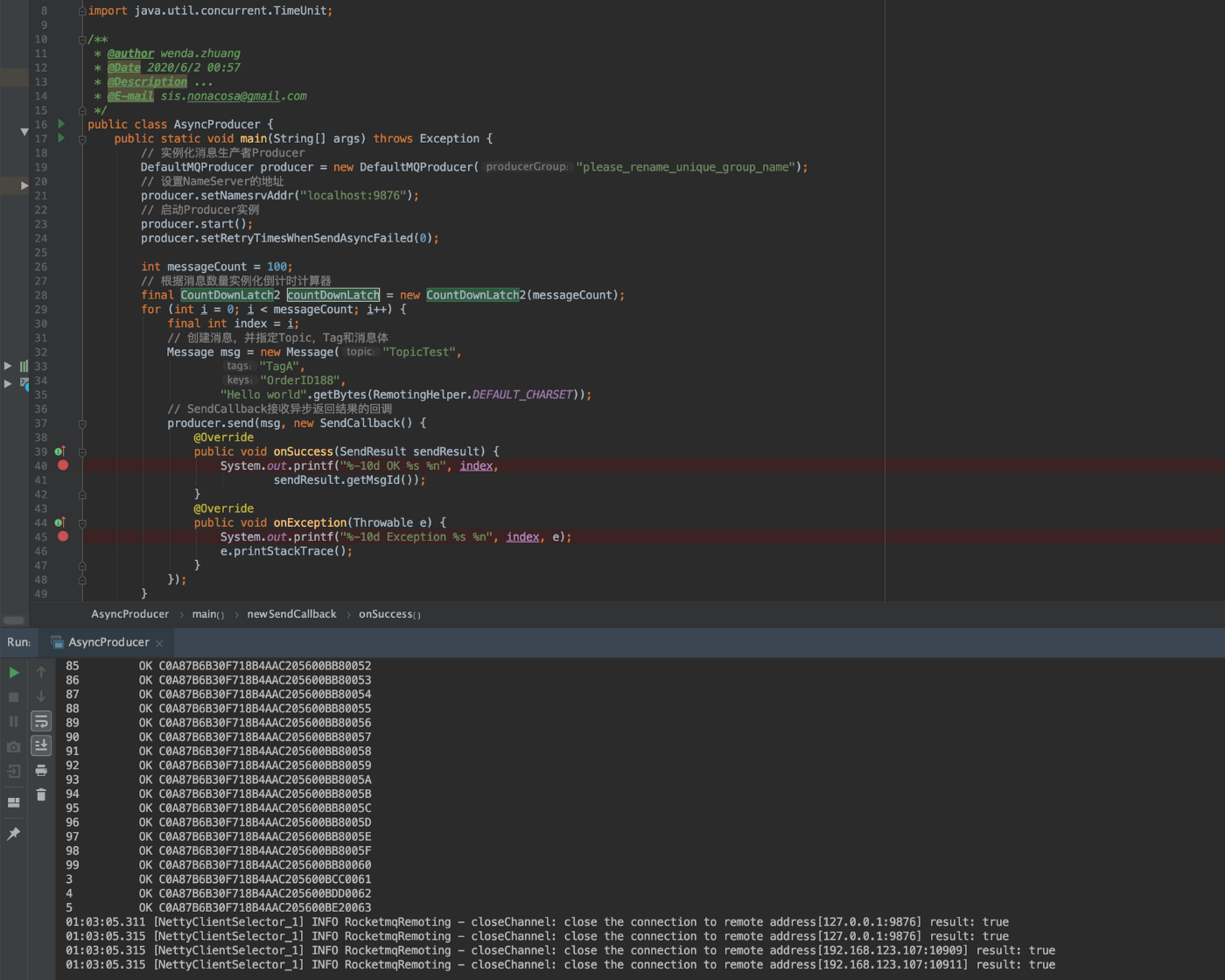The height and width of the screenshot is (980, 1225).
Task: Jump down the stack trace with down arrow
Action: (41, 697)
